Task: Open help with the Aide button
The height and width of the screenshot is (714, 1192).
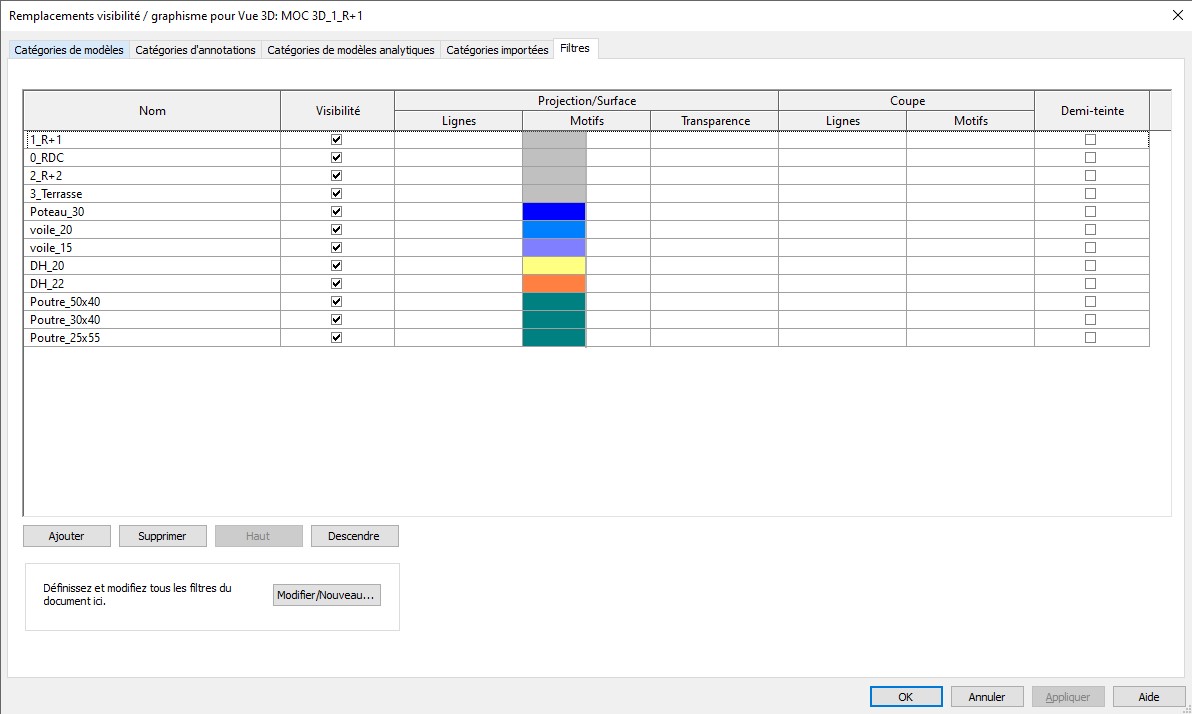Action: [1149, 697]
